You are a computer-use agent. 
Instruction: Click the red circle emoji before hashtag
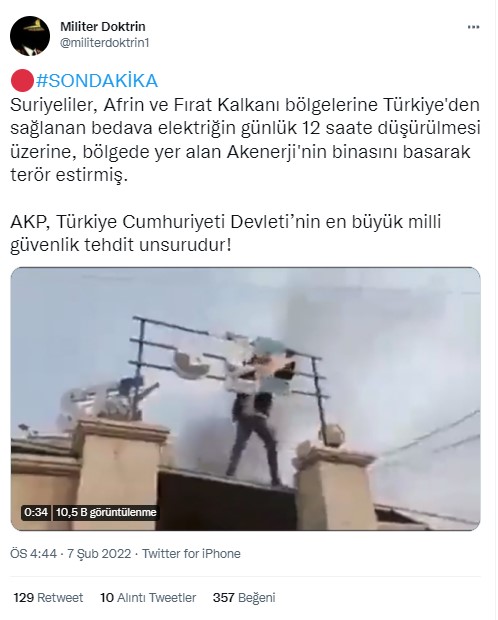pos(22,81)
